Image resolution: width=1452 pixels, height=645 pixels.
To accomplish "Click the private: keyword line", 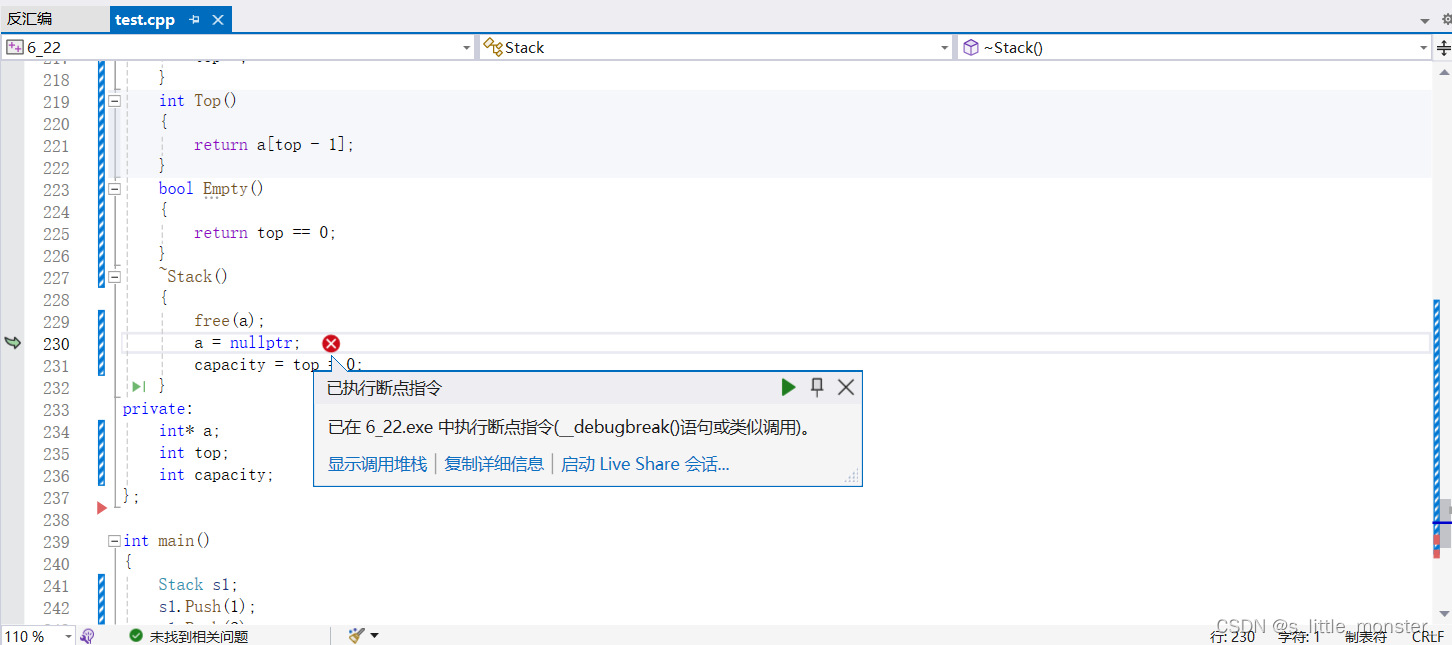I will 157,409.
